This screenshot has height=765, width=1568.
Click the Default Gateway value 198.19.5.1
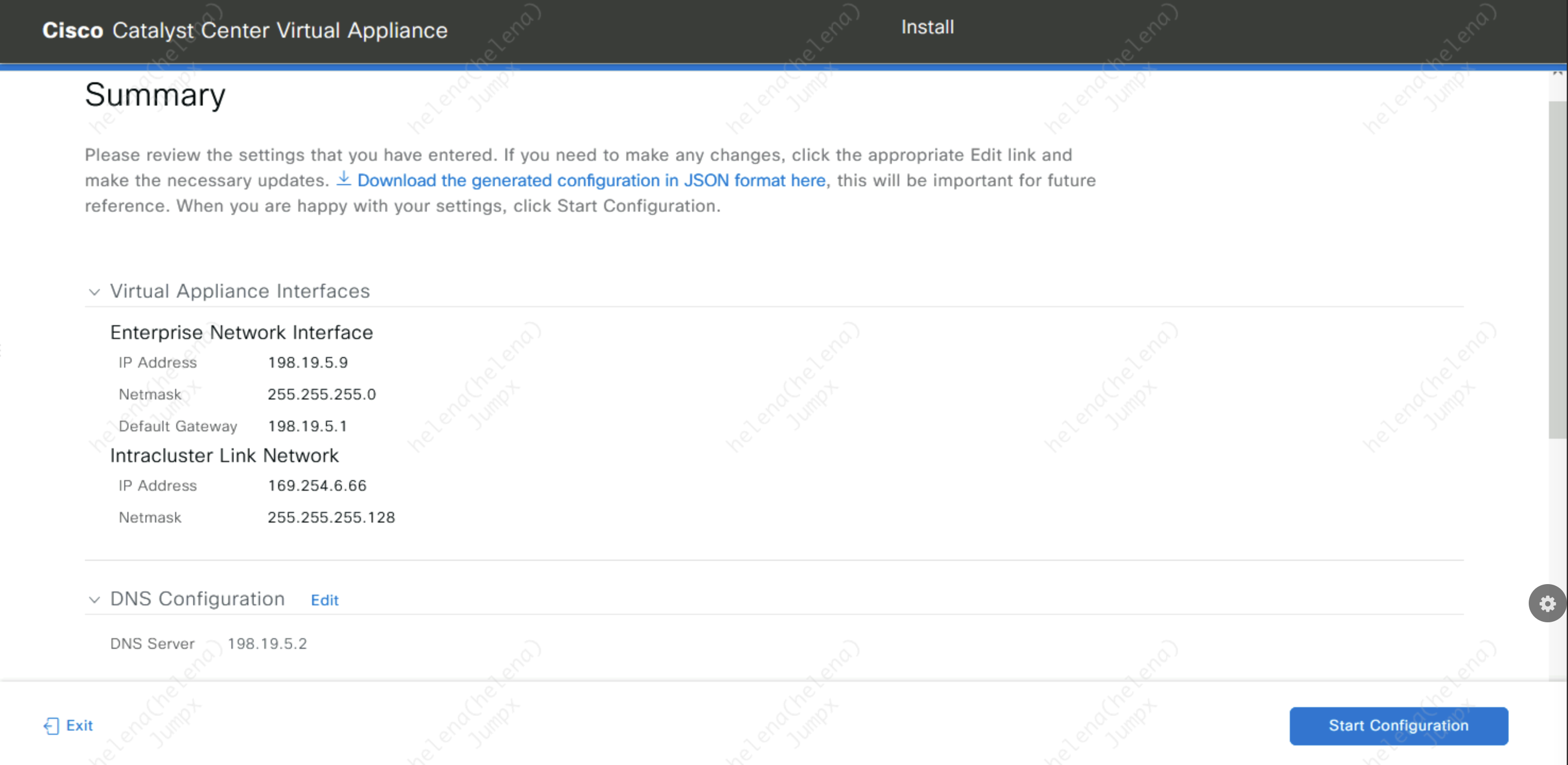pos(307,426)
